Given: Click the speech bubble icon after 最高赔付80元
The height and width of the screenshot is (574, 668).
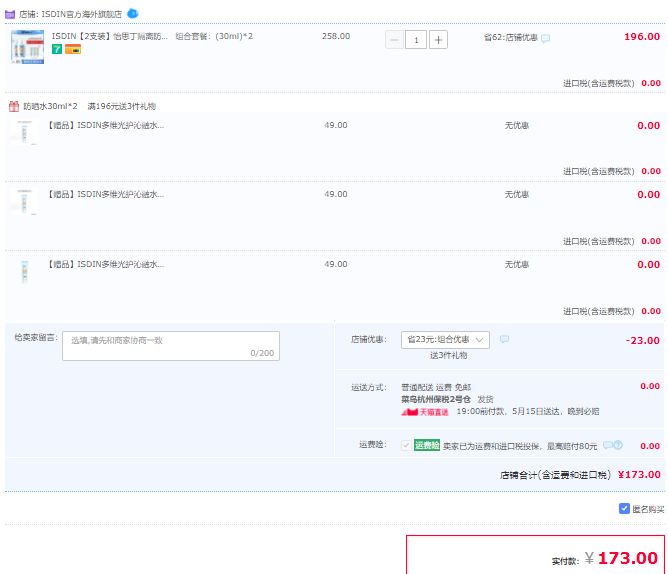Looking at the screenshot, I should point(608,445).
